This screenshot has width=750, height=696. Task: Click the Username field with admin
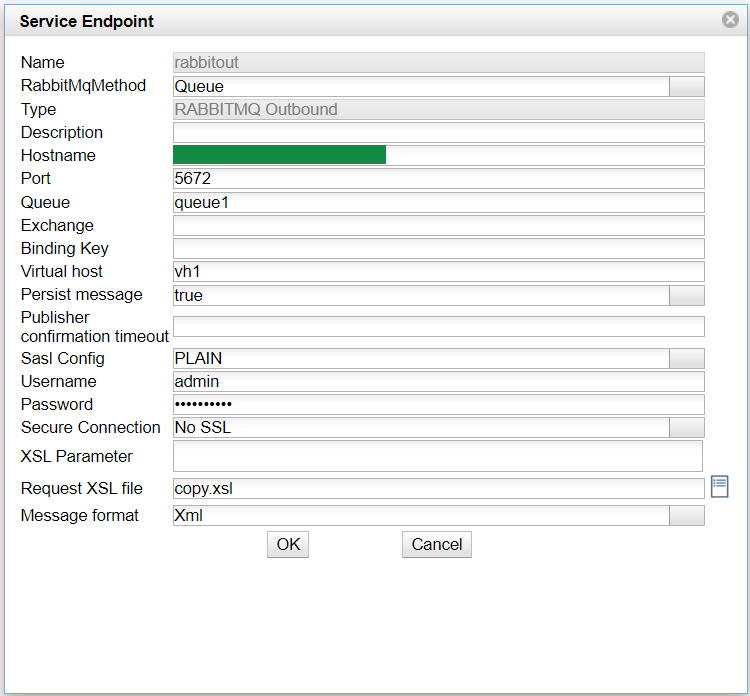[439, 382]
